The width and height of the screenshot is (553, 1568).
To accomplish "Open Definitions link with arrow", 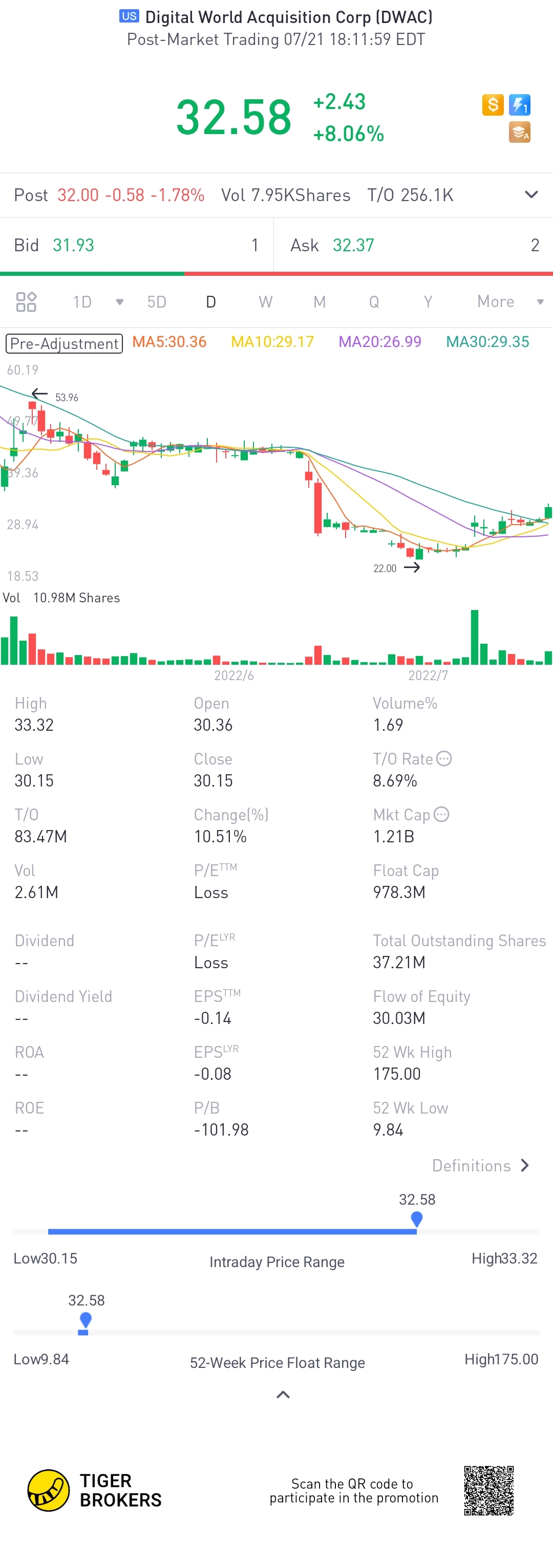I will coord(480,1166).
